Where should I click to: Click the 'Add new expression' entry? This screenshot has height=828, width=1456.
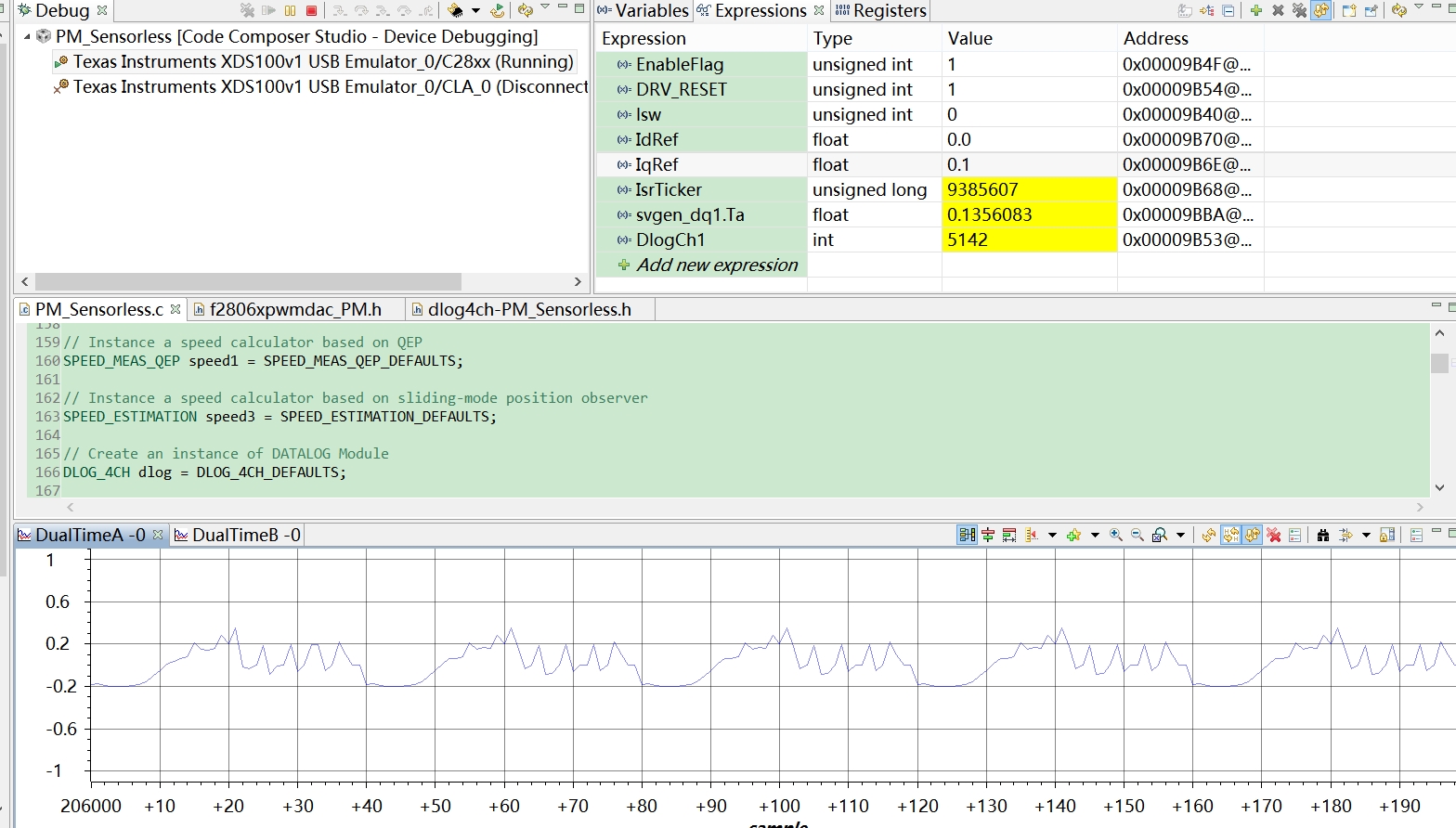(x=716, y=265)
